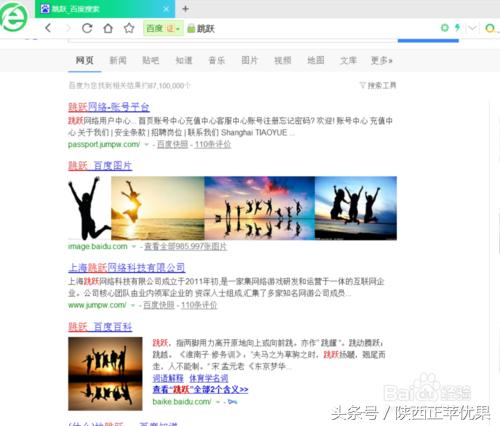Reload the page with refresh icon

[x=87, y=28]
